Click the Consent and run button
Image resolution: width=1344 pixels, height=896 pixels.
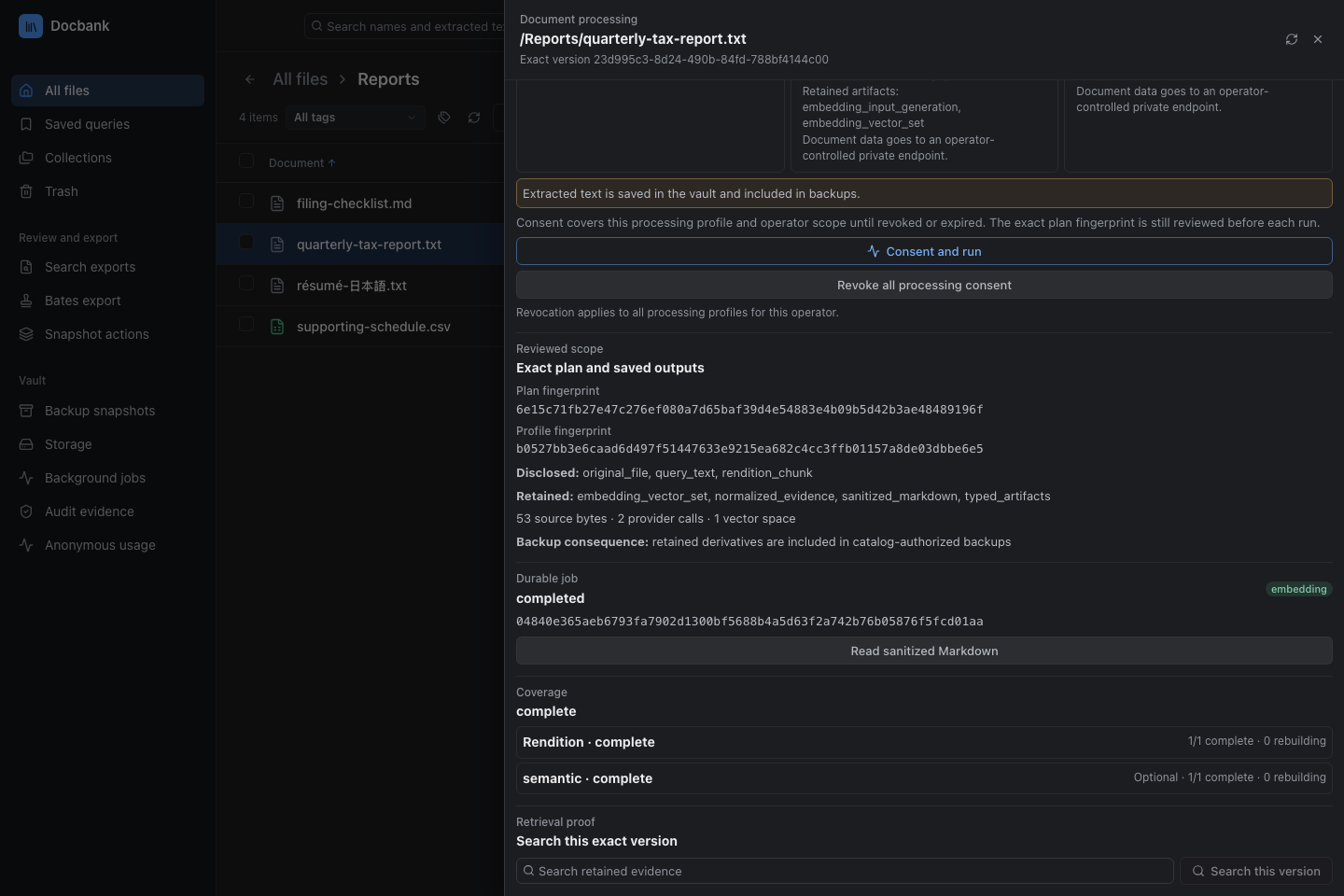tap(924, 251)
